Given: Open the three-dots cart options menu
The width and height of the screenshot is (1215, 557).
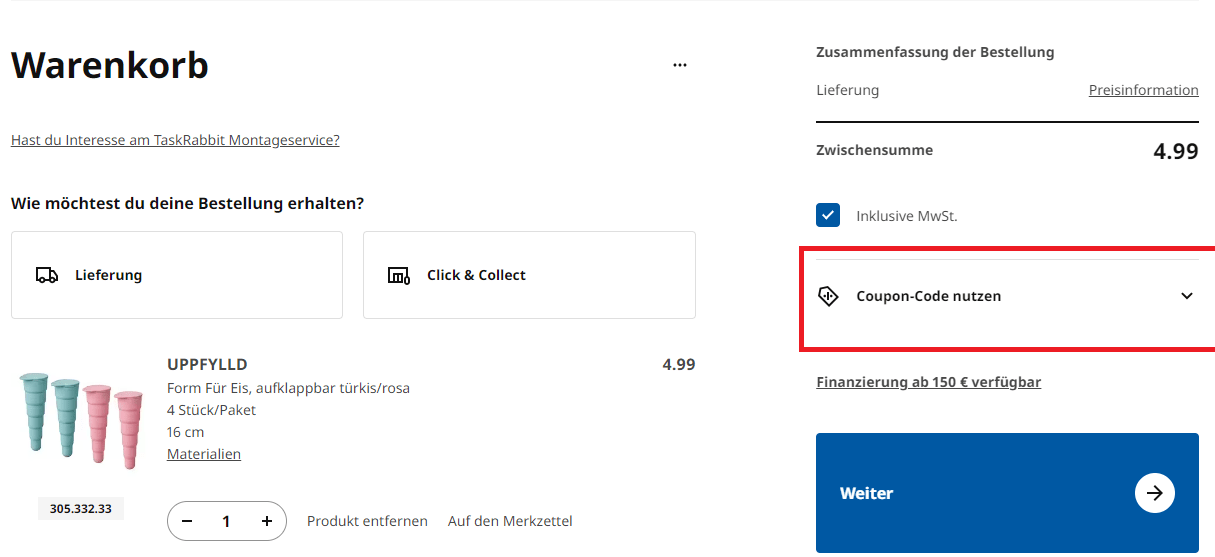Looking at the screenshot, I should tap(680, 65).
